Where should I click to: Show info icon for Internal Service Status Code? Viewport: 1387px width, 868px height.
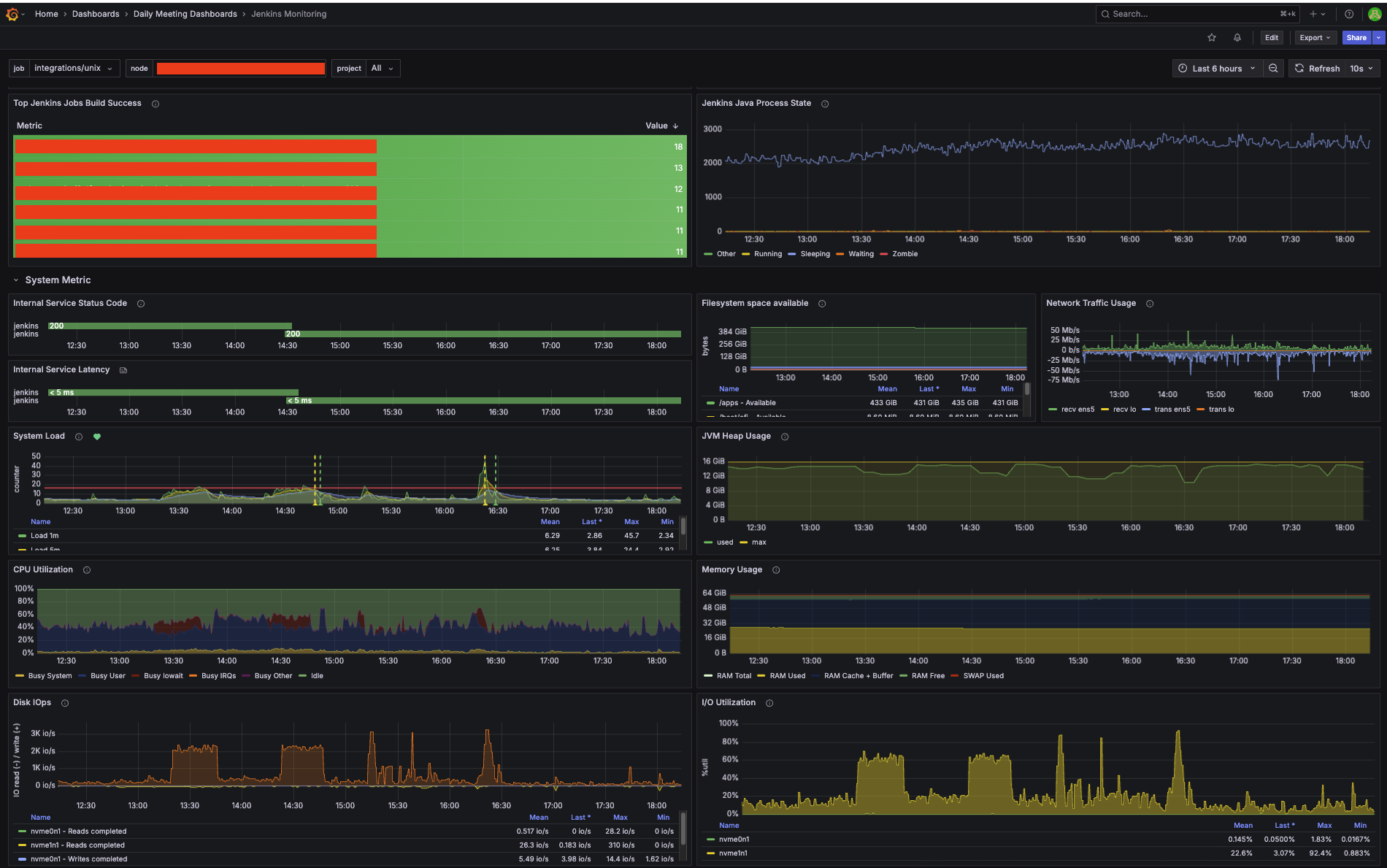(141, 304)
